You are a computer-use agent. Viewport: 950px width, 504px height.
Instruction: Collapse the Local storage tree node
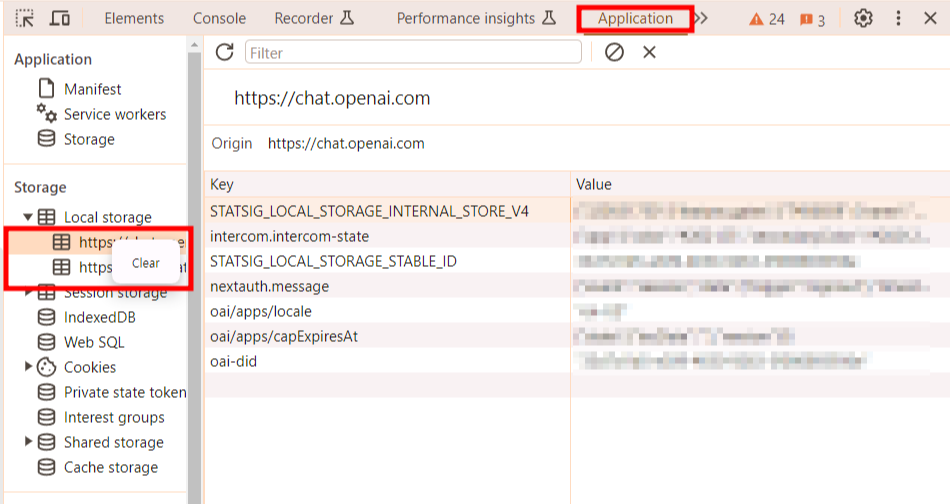27,217
